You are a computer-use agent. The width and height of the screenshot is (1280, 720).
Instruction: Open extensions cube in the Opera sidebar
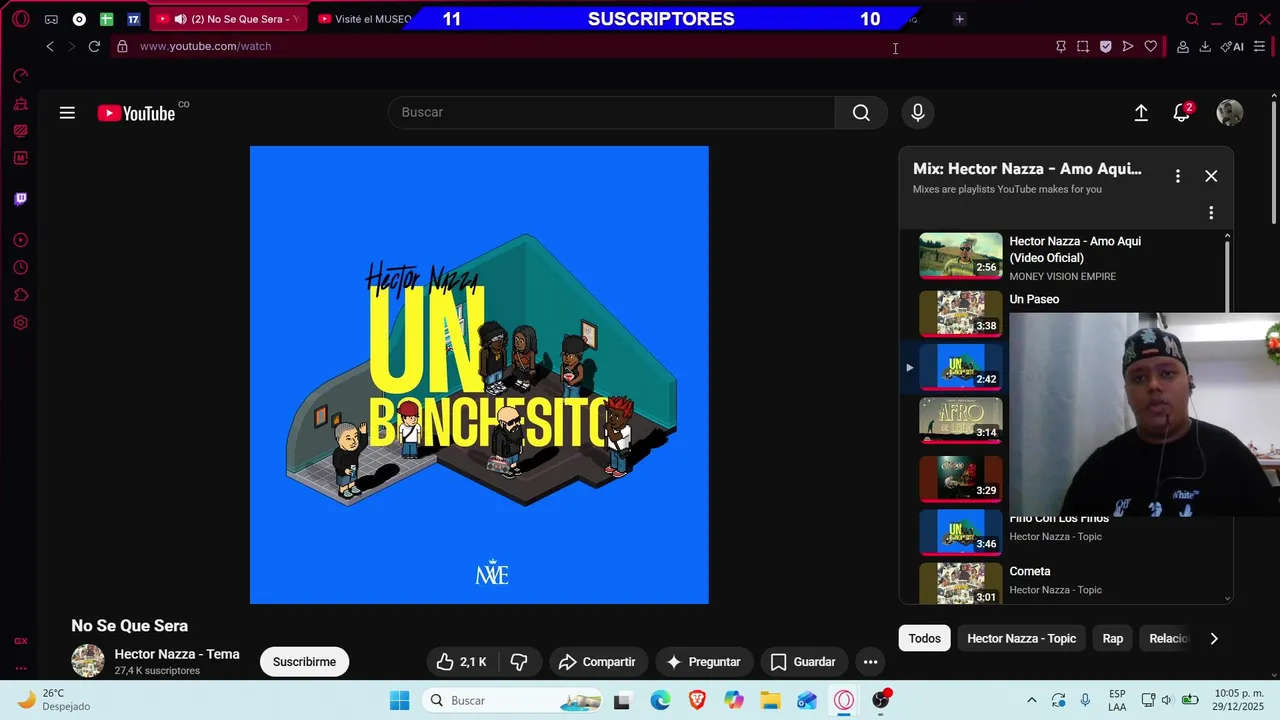click(x=20, y=295)
